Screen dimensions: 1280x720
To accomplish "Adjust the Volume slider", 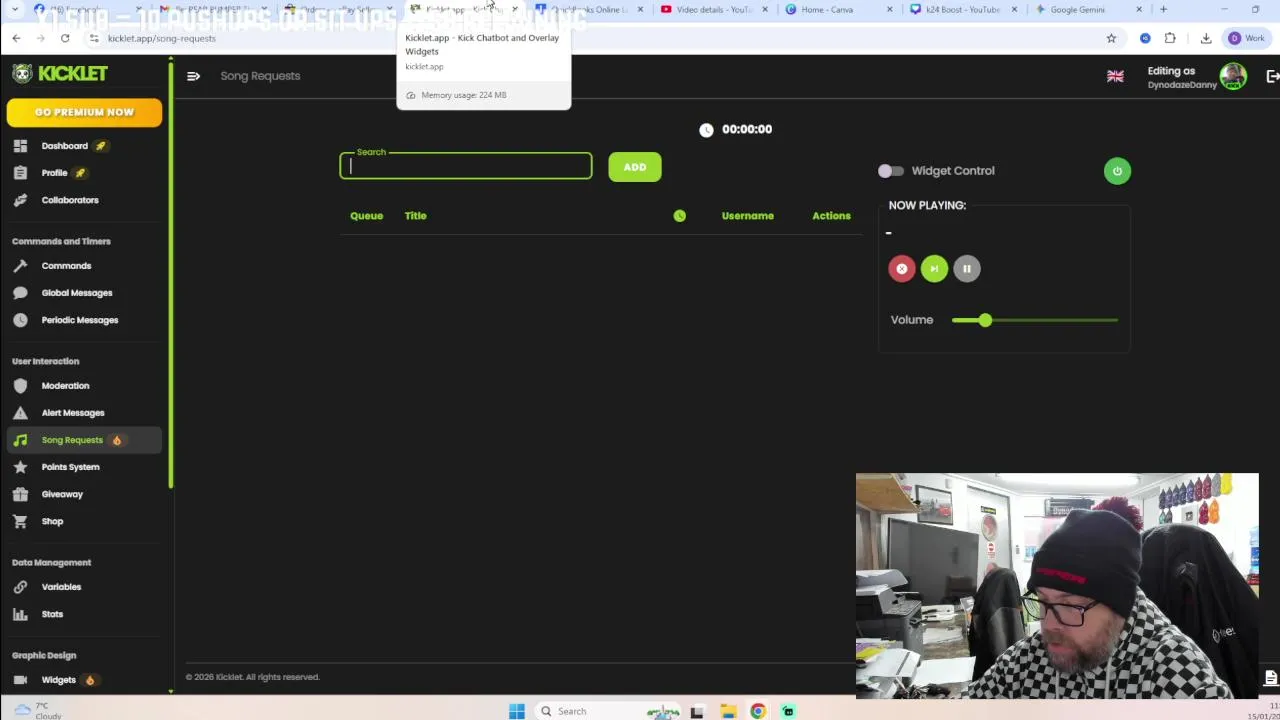I will click(x=1035, y=320).
